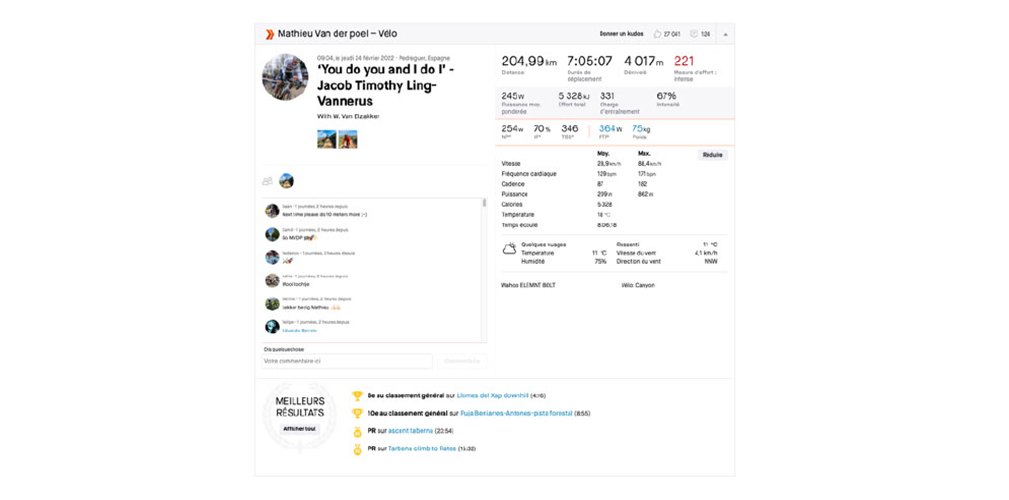The image size is (1009, 500).
Task: Open the Tarbena climb to Rates link
Action: click(415, 449)
